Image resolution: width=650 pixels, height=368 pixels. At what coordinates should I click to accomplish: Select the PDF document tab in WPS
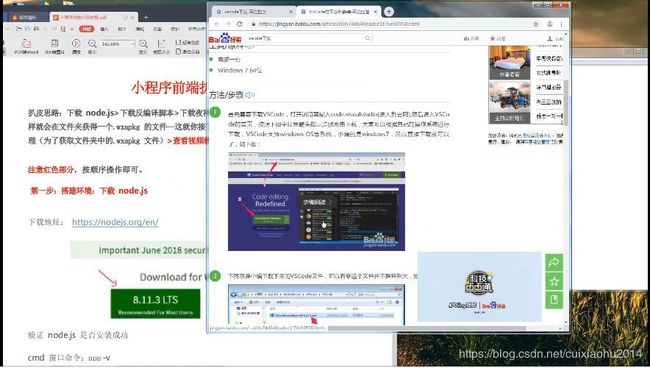pyautogui.click(x=93, y=17)
